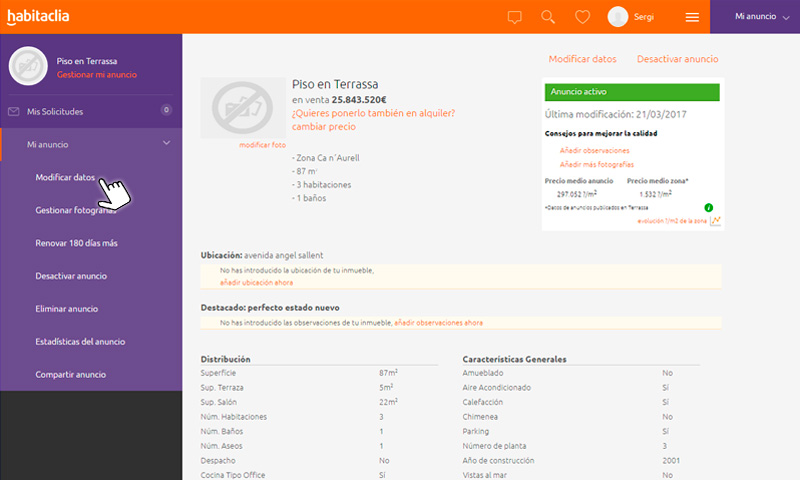Click the green info icon in price panel
This screenshot has width=800, height=480.
pos(708,208)
